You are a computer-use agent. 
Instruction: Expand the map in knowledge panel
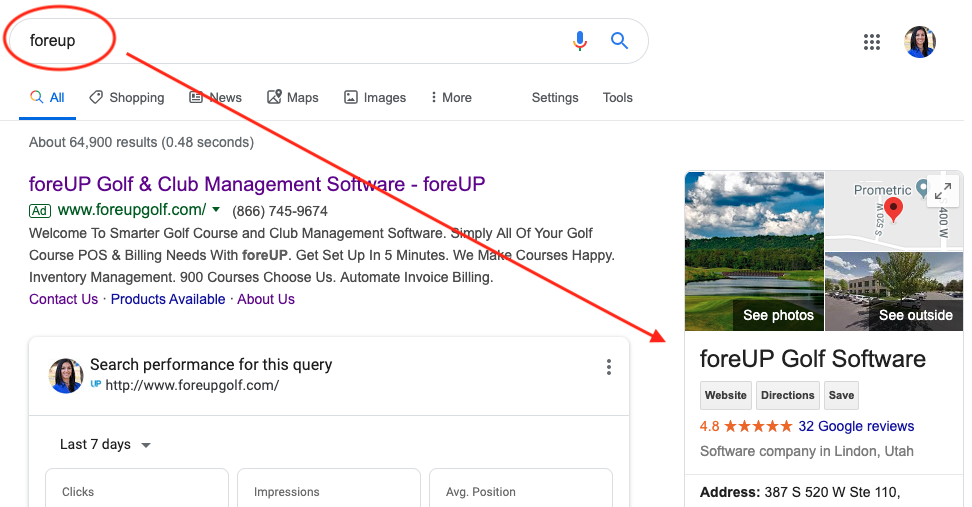942,191
